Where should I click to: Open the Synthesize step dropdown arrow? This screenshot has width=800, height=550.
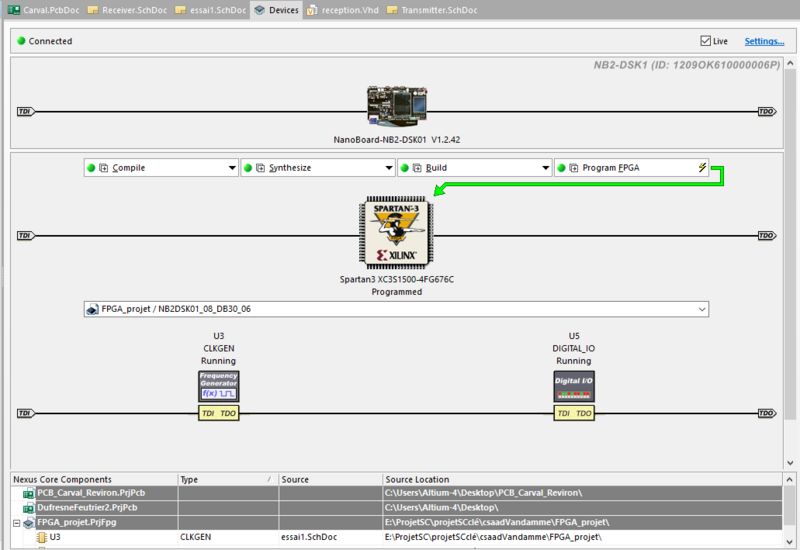tap(389, 168)
